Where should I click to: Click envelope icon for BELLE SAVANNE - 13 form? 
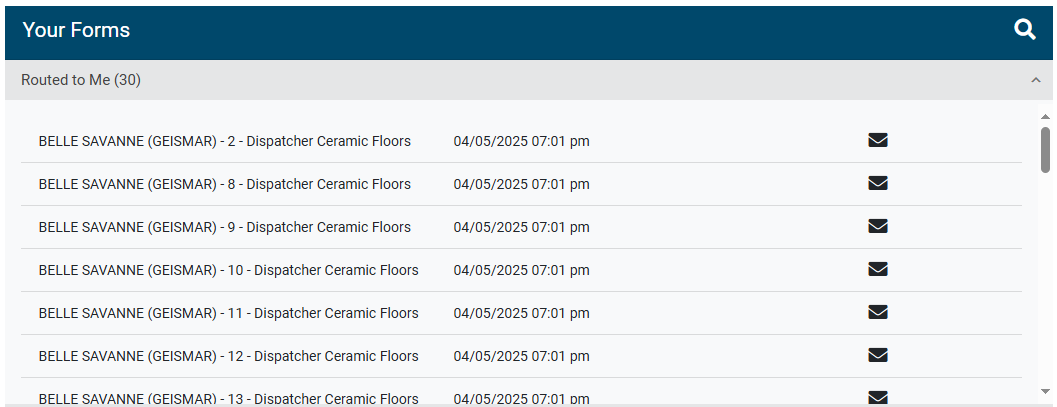(878, 397)
